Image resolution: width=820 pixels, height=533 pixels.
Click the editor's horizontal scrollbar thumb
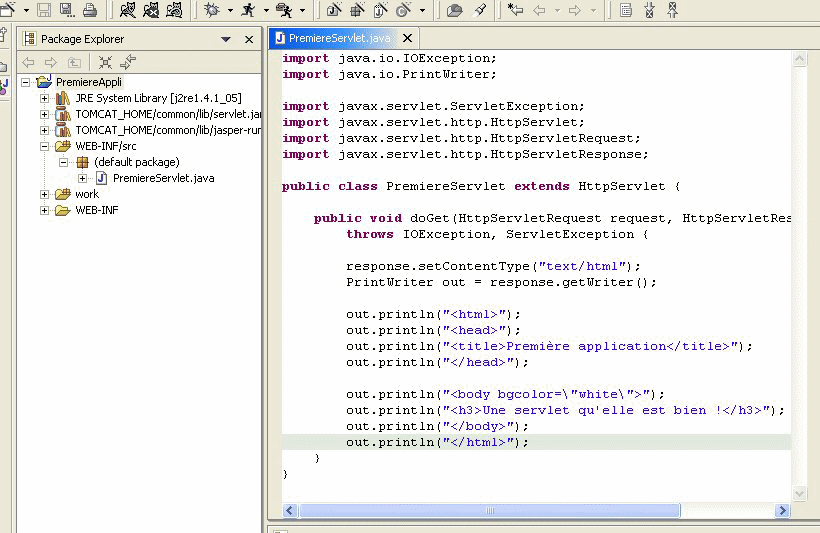coord(490,510)
